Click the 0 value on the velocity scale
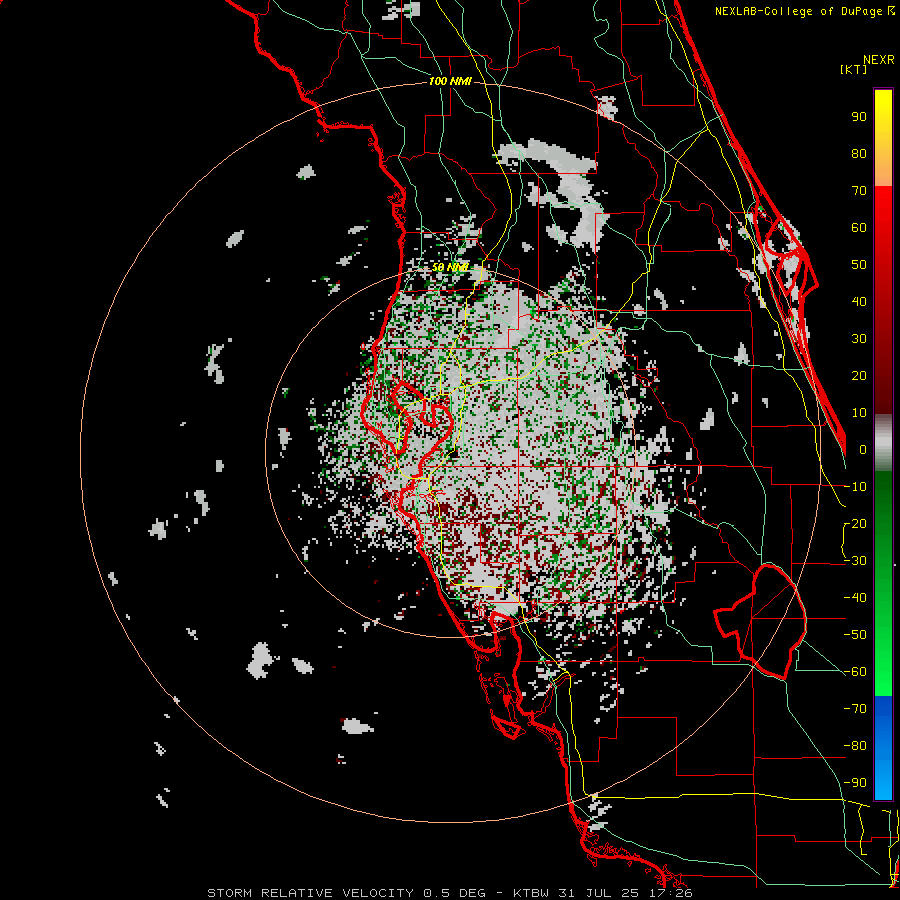 coord(863,450)
